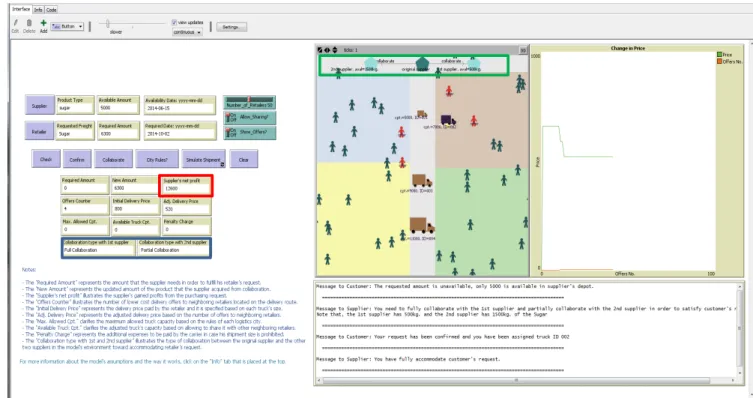
Task: Click the Availability Date input field
Action: [x=180, y=105]
